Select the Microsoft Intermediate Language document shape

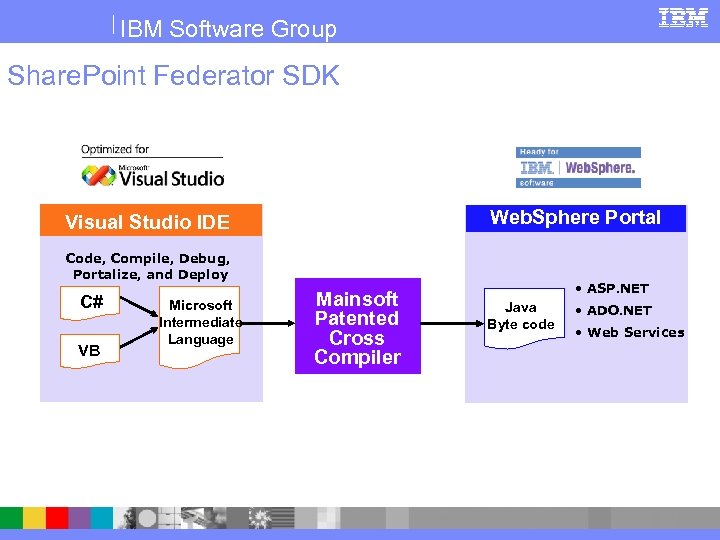[199, 326]
